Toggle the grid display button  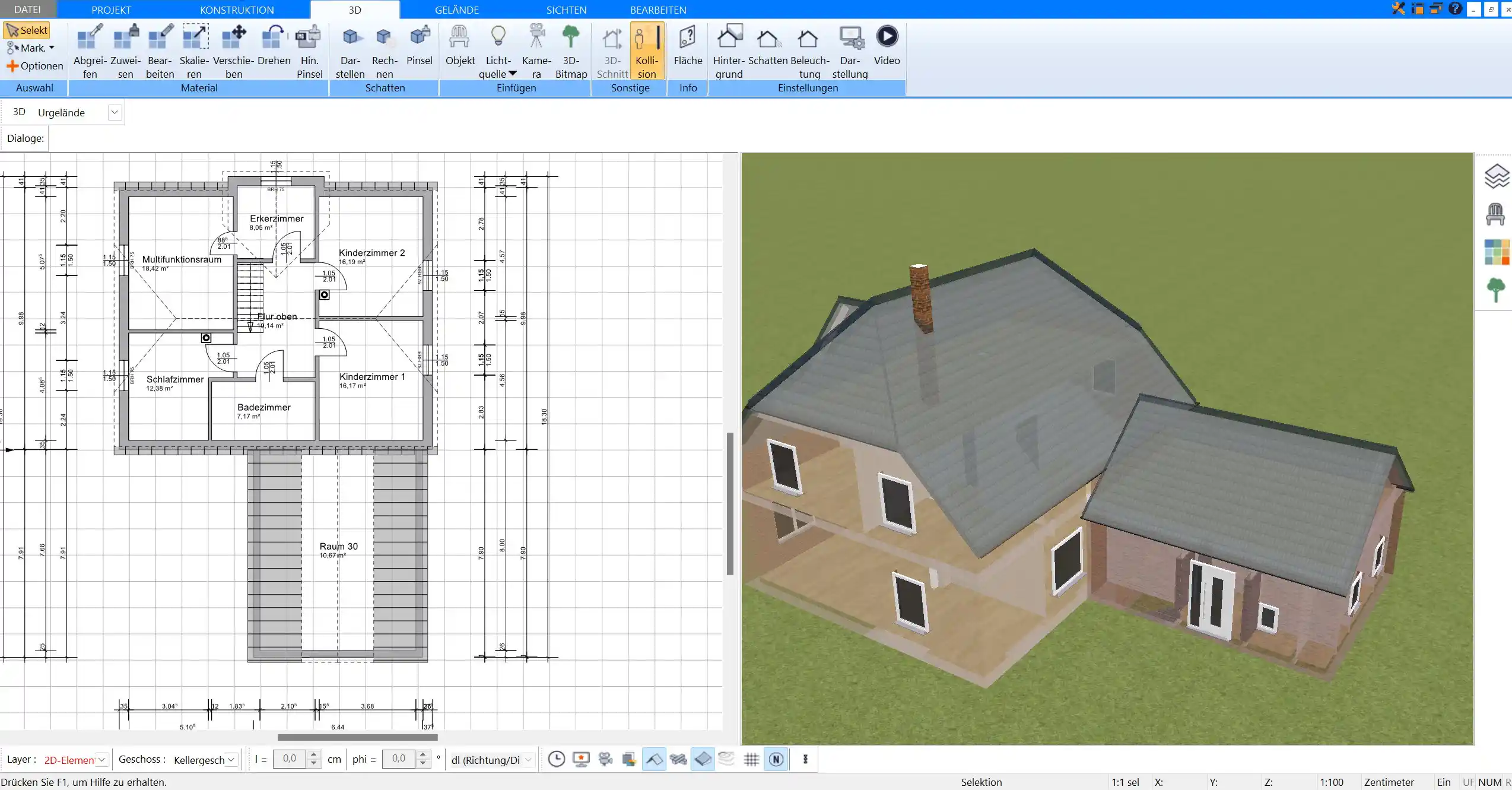pyautogui.click(x=751, y=759)
